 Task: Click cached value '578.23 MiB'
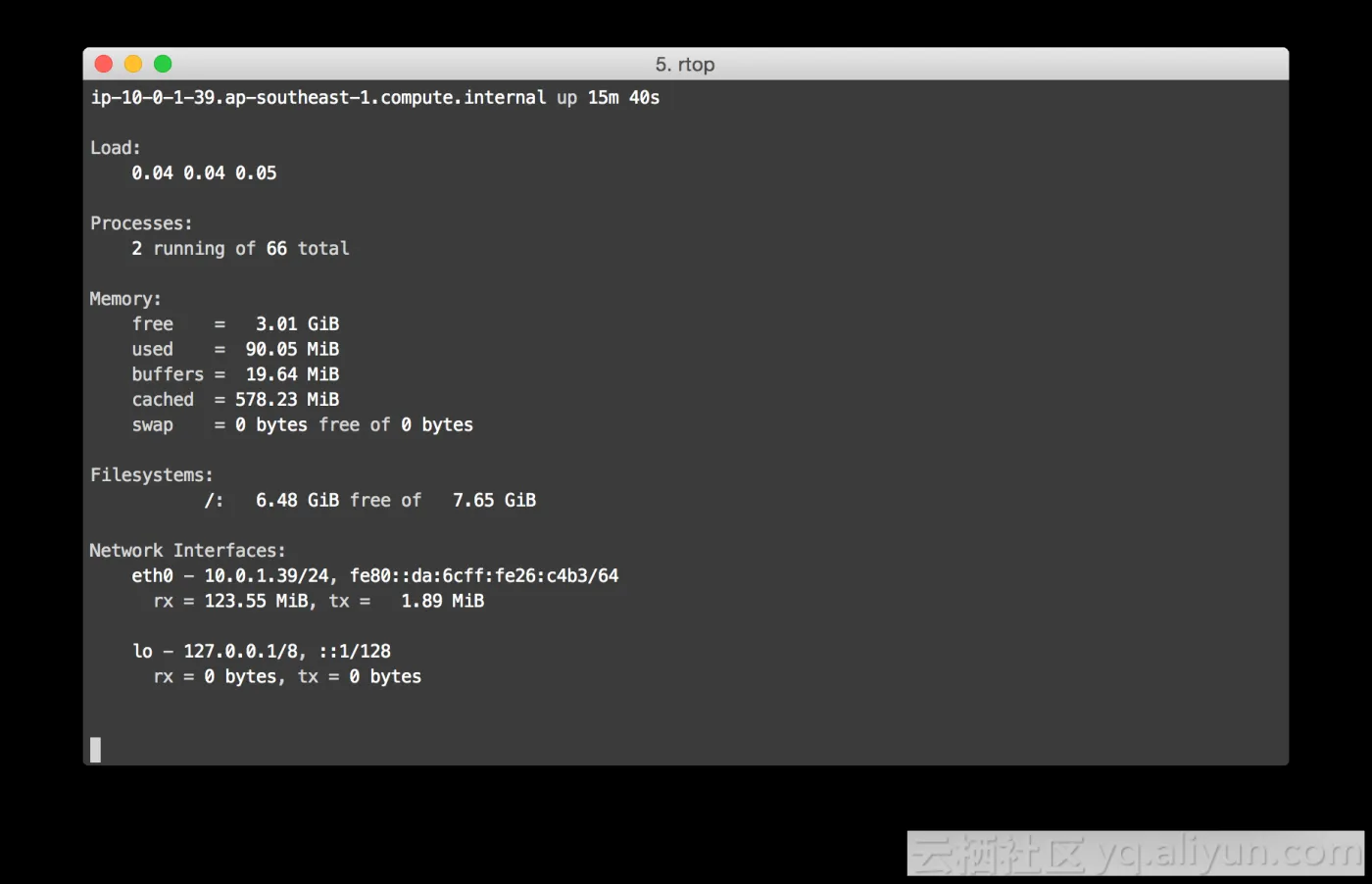(x=287, y=400)
